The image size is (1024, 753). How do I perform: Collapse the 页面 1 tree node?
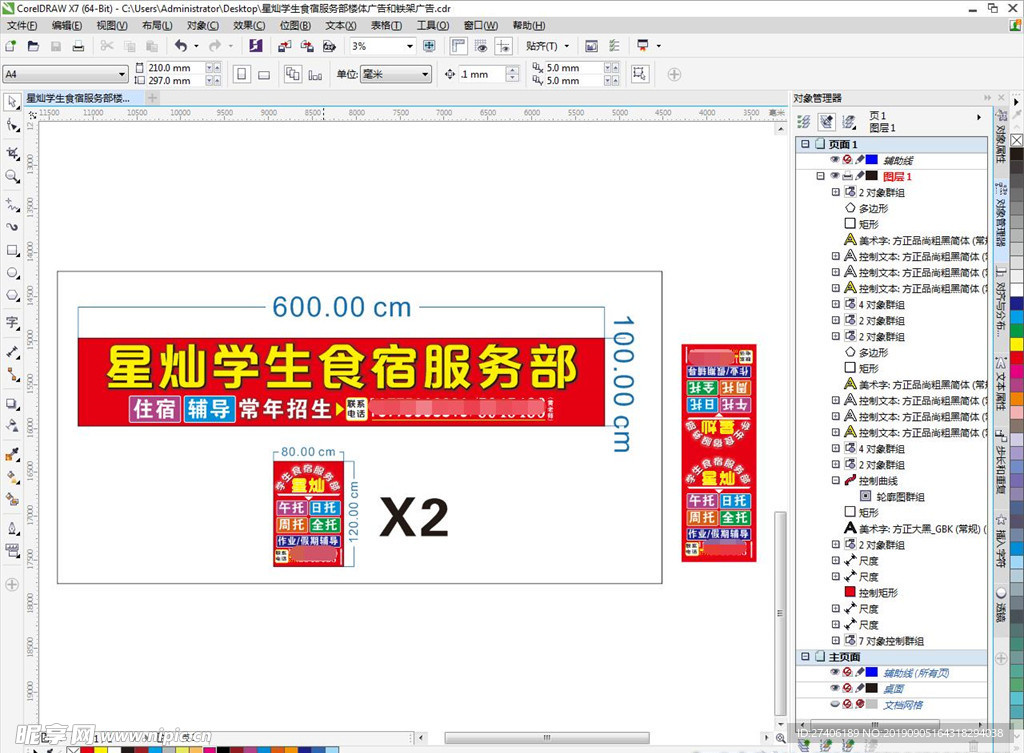(x=804, y=144)
